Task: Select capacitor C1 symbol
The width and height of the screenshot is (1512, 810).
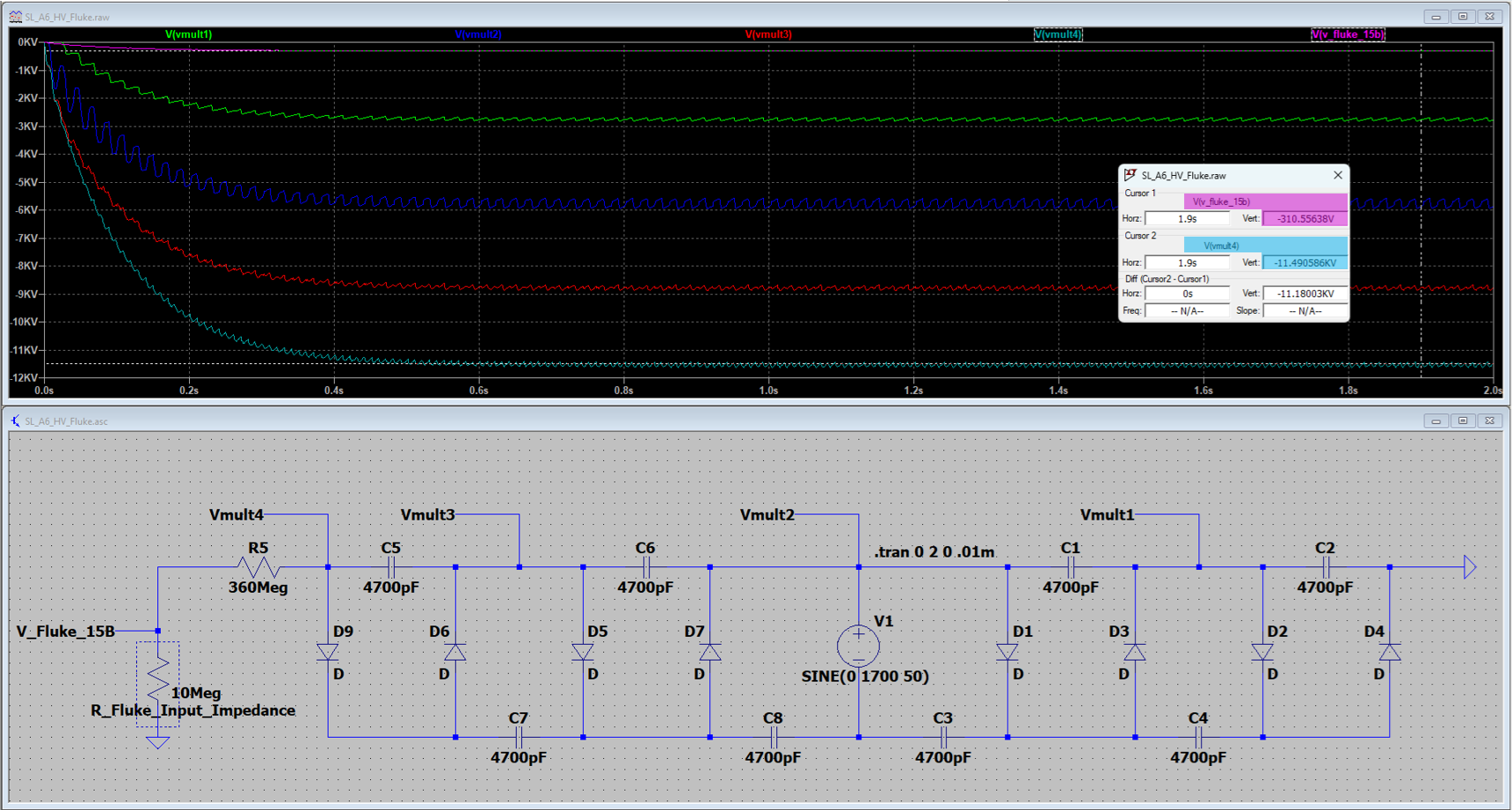Action: [x=1071, y=567]
